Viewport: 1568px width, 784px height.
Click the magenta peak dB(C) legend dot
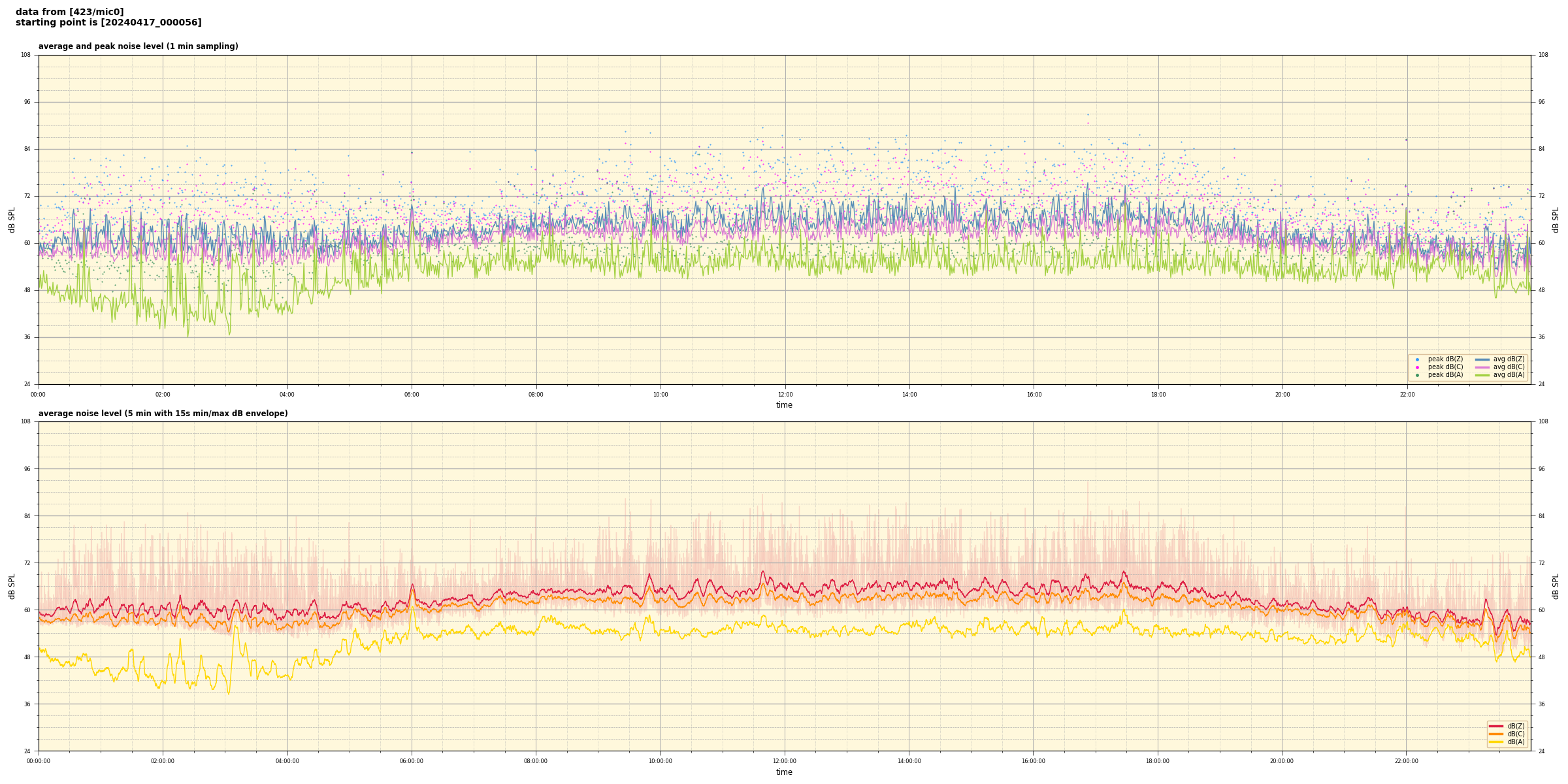click(1417, 367)
